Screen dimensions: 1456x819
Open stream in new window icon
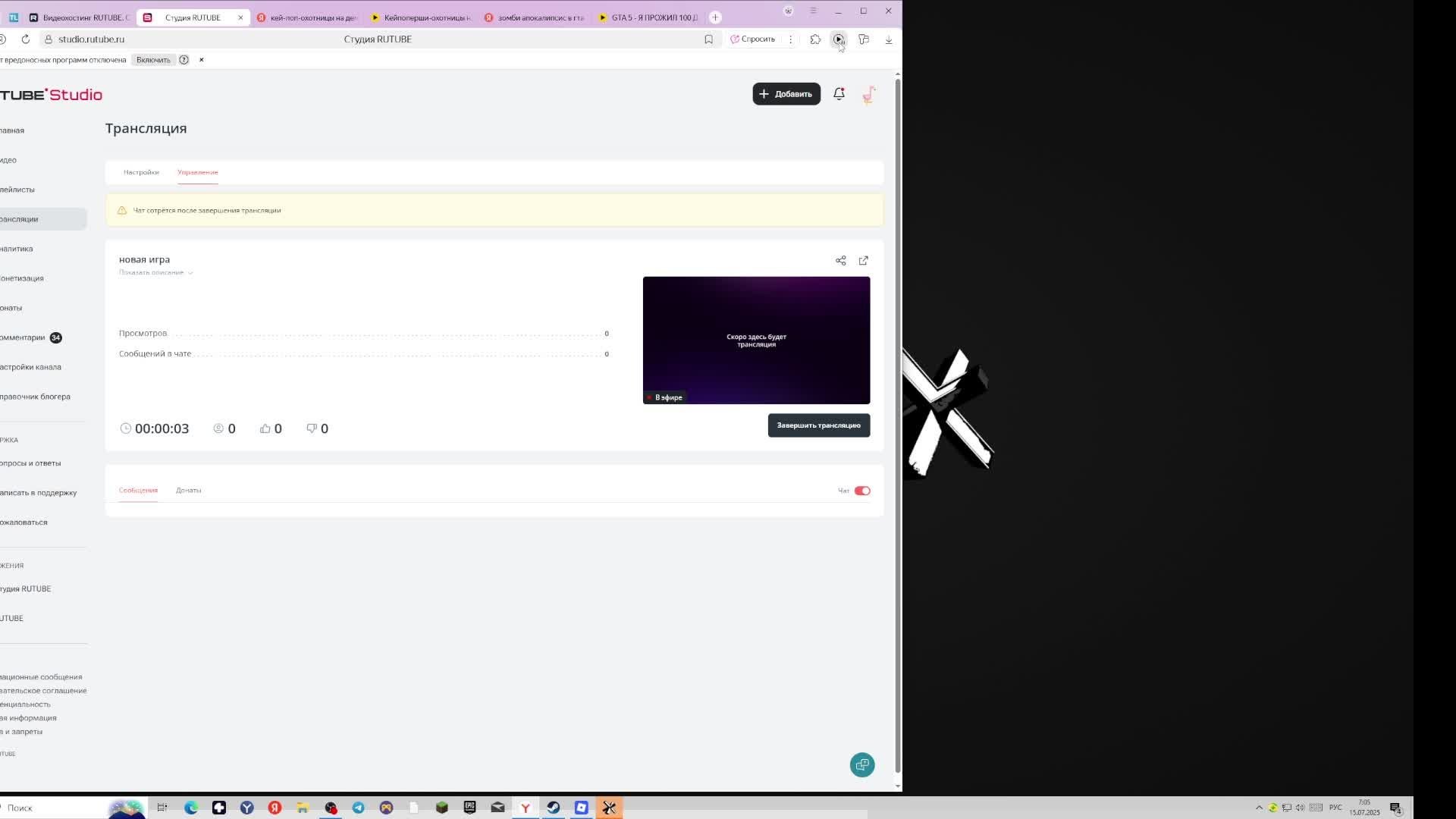863,261
